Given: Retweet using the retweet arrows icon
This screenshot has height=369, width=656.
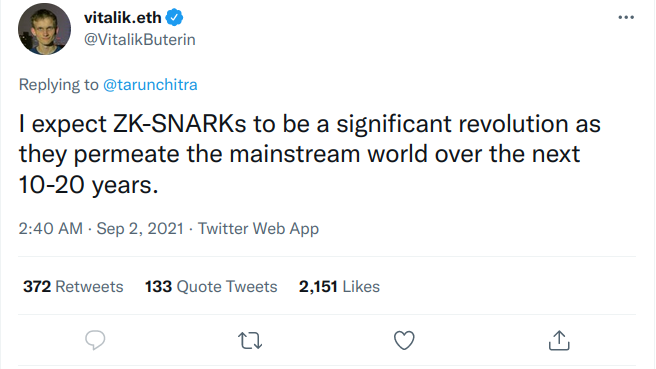Looking at the screenshot, I should point(250,341).
